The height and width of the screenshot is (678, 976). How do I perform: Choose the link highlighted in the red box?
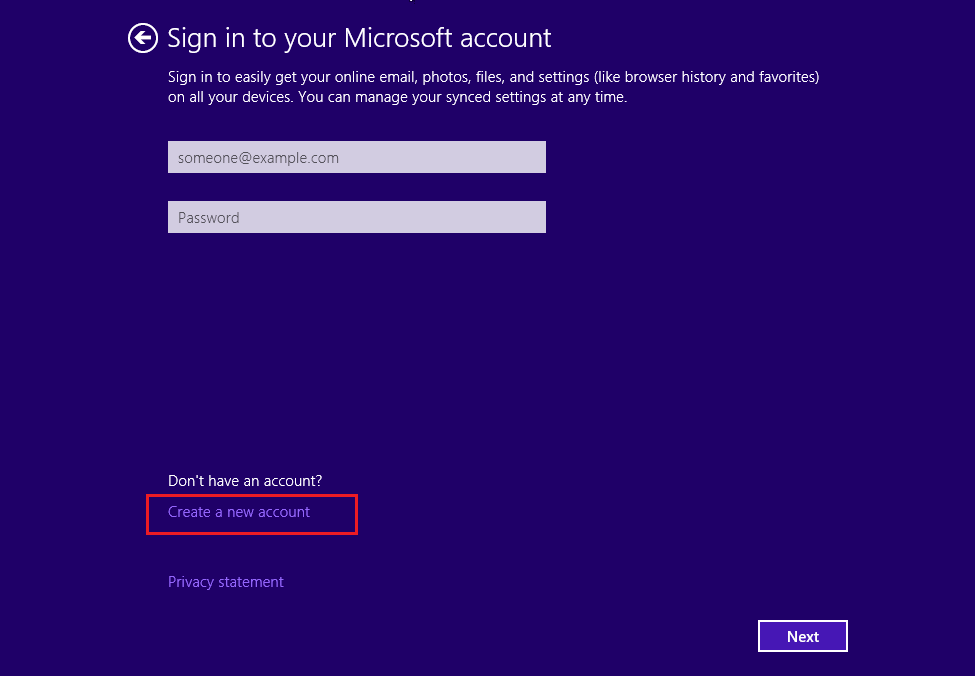[x=238, y=512]
